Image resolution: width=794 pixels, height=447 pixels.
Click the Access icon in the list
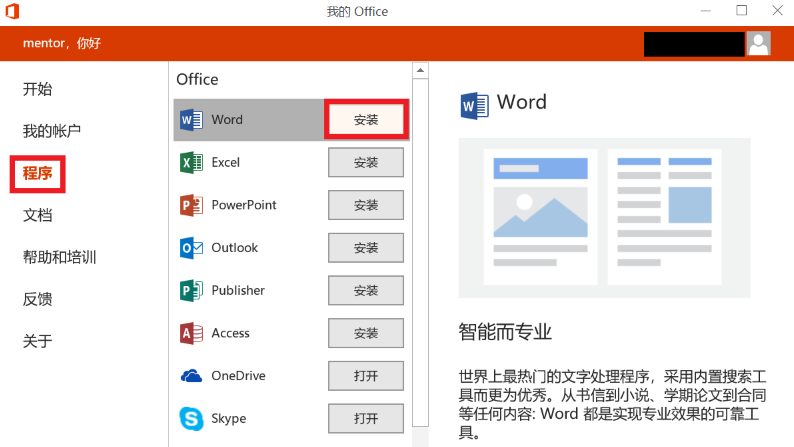coord(191,333)
